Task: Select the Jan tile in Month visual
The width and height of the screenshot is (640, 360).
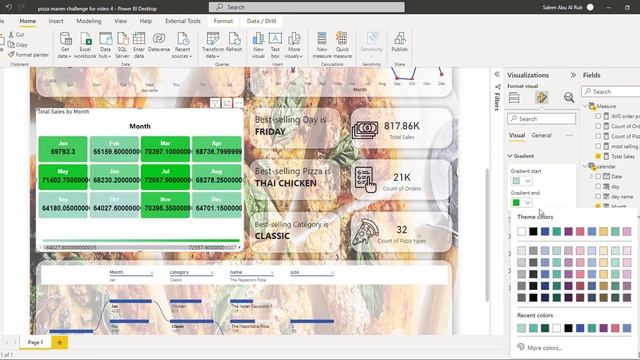Action: click(63, 149)
